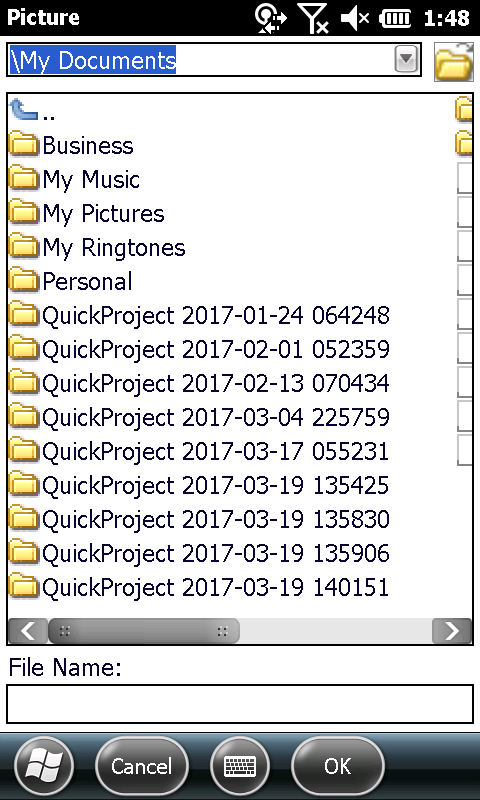480x800 pixels.
Task: Click the OK button
Action: coord(338,766)
